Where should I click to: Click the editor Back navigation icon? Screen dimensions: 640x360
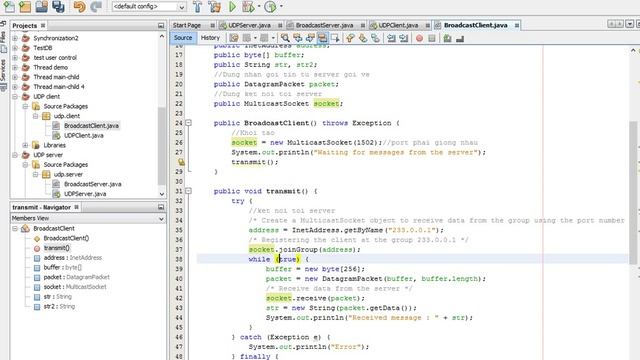click(x=247, y=38)
